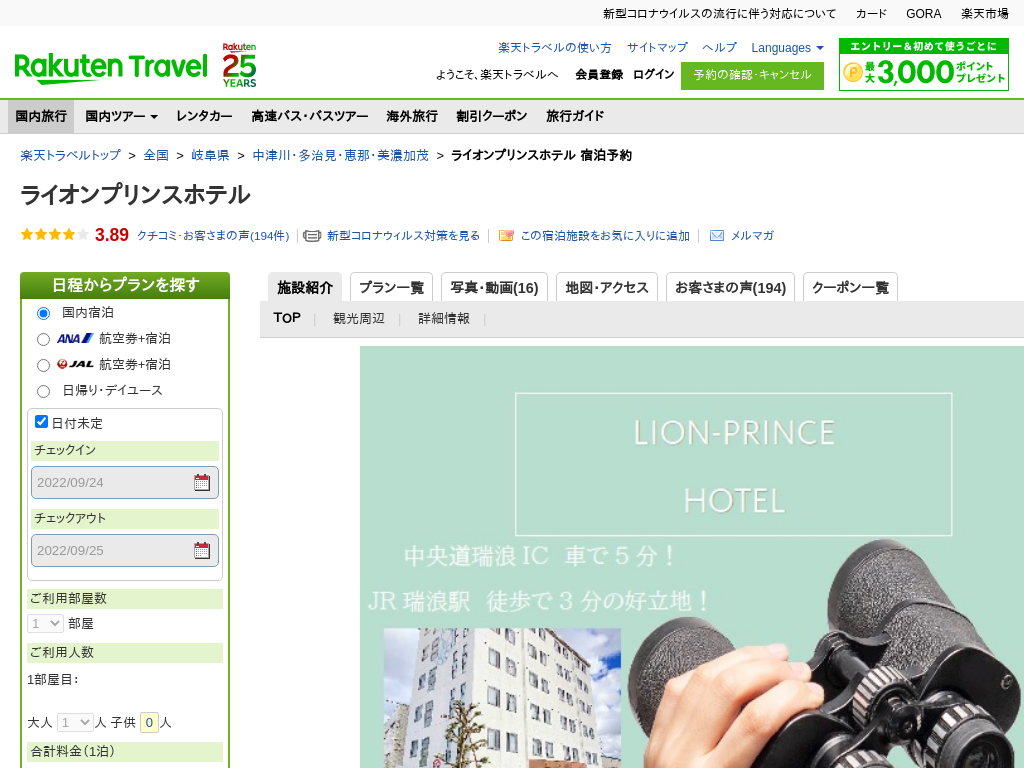
Task: Click この宿泊施設をお気に入りに追加 link
Action: click(605, 236)
